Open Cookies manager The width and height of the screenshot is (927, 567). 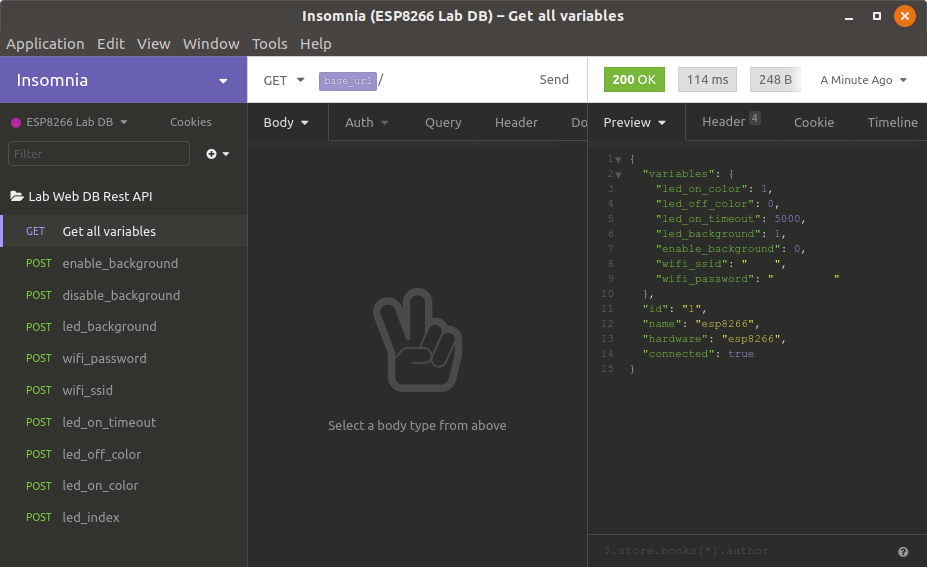[190, 122]
